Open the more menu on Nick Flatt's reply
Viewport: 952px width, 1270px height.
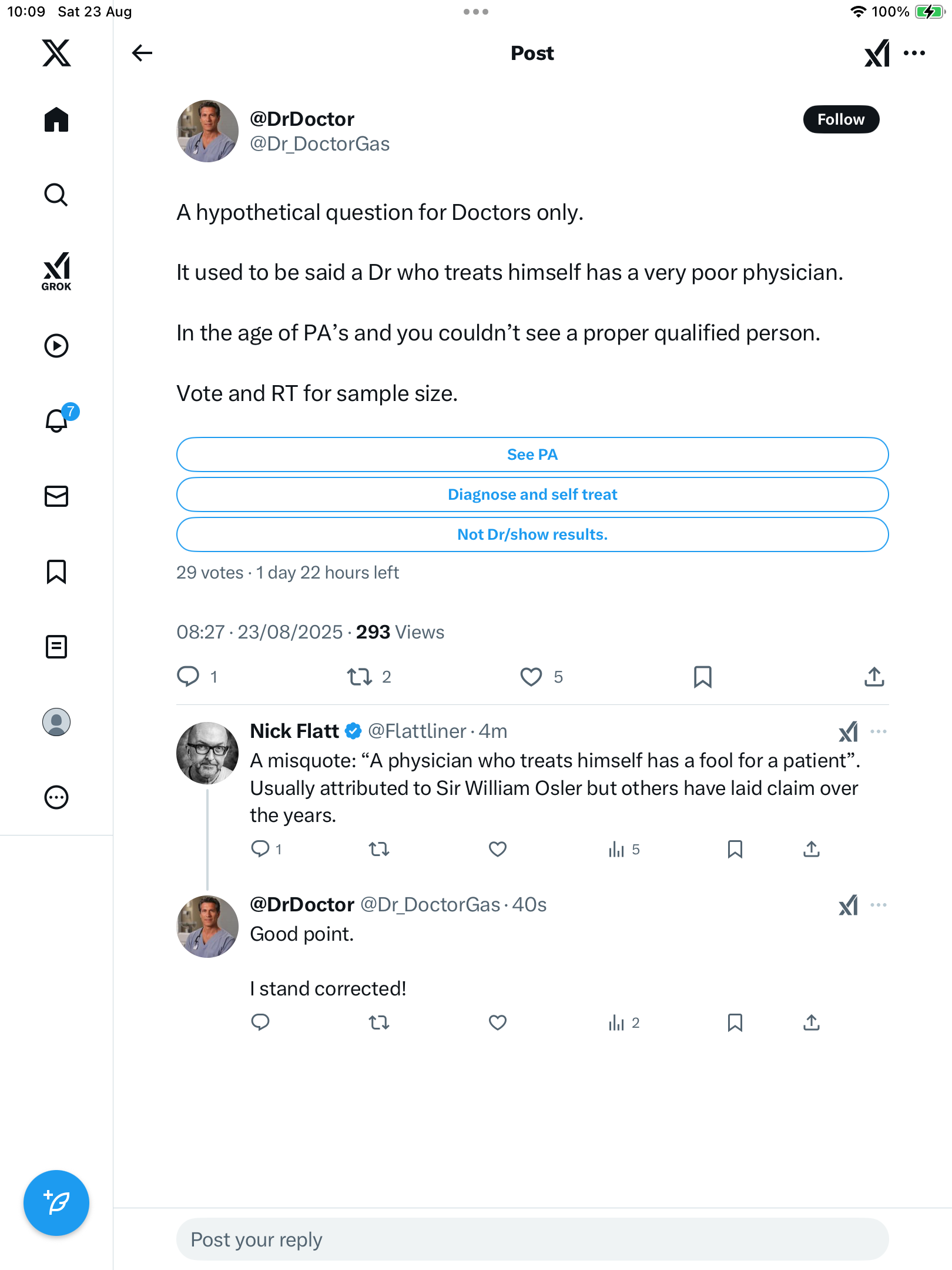pyautogui.click(x=879, y=731)
